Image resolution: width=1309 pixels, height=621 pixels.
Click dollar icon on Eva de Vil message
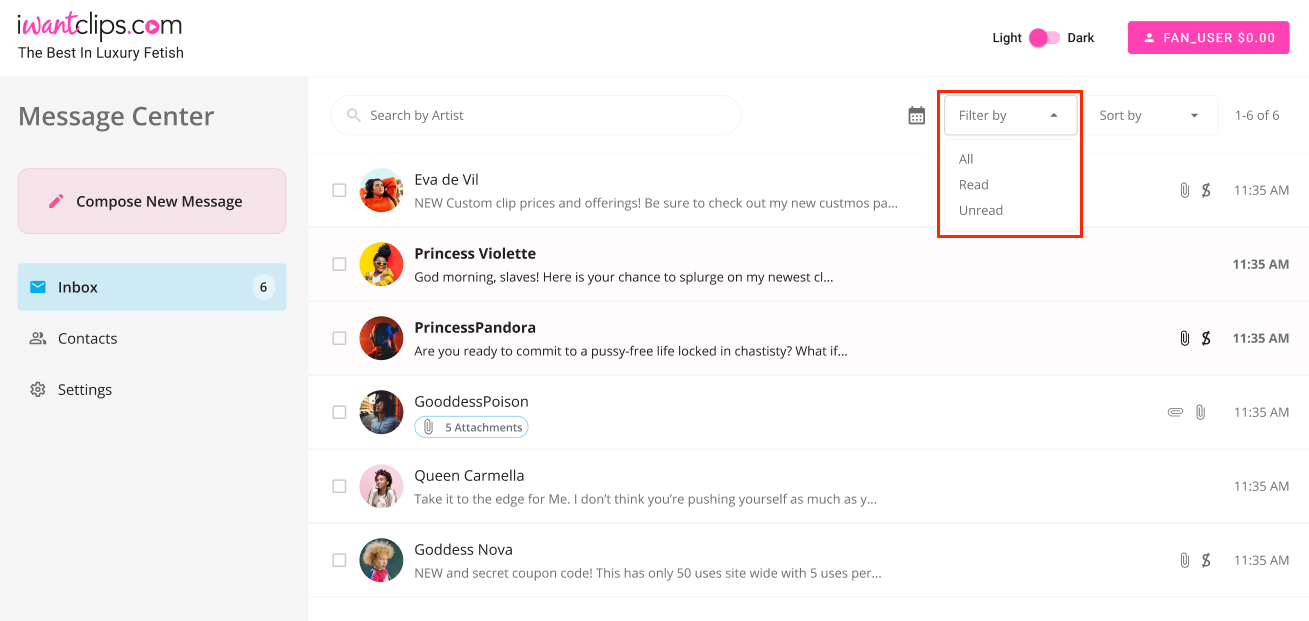coord(1206,190)
